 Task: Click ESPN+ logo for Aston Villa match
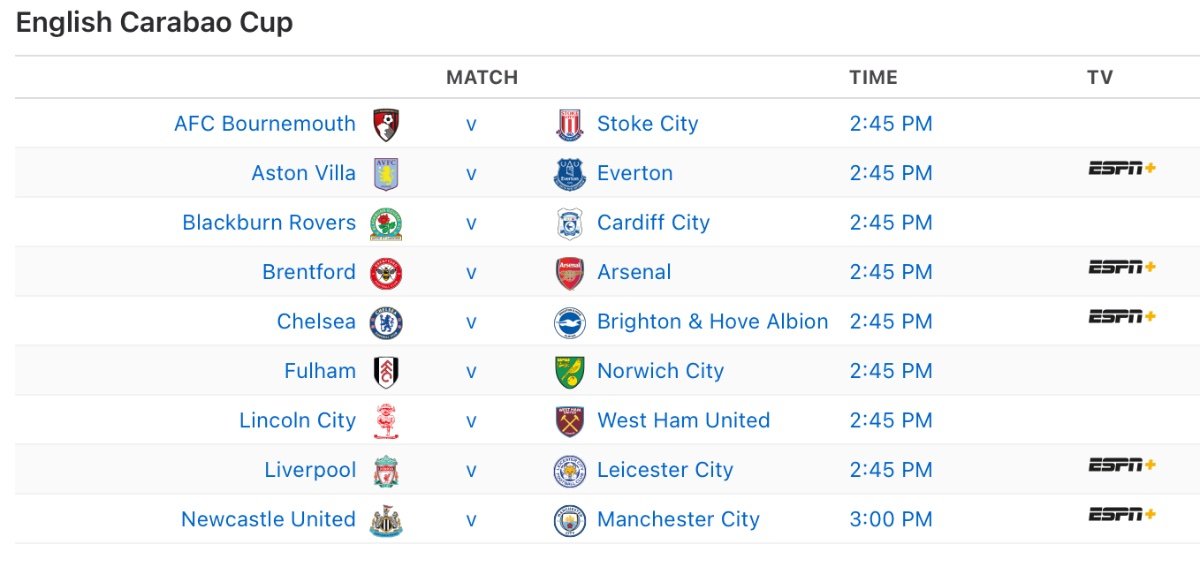[1122, 168]
